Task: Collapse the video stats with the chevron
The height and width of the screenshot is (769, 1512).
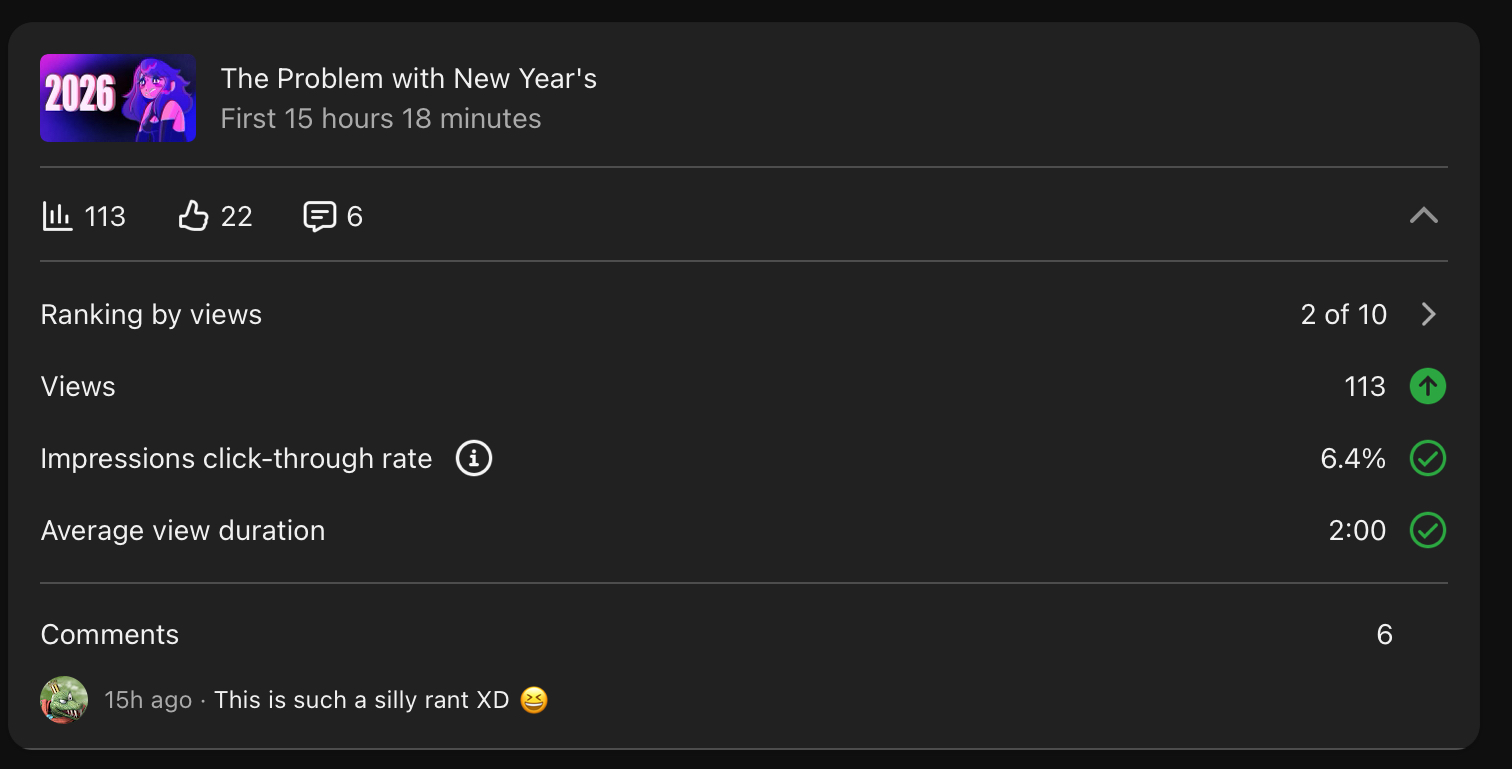Action: [1423, 216]
